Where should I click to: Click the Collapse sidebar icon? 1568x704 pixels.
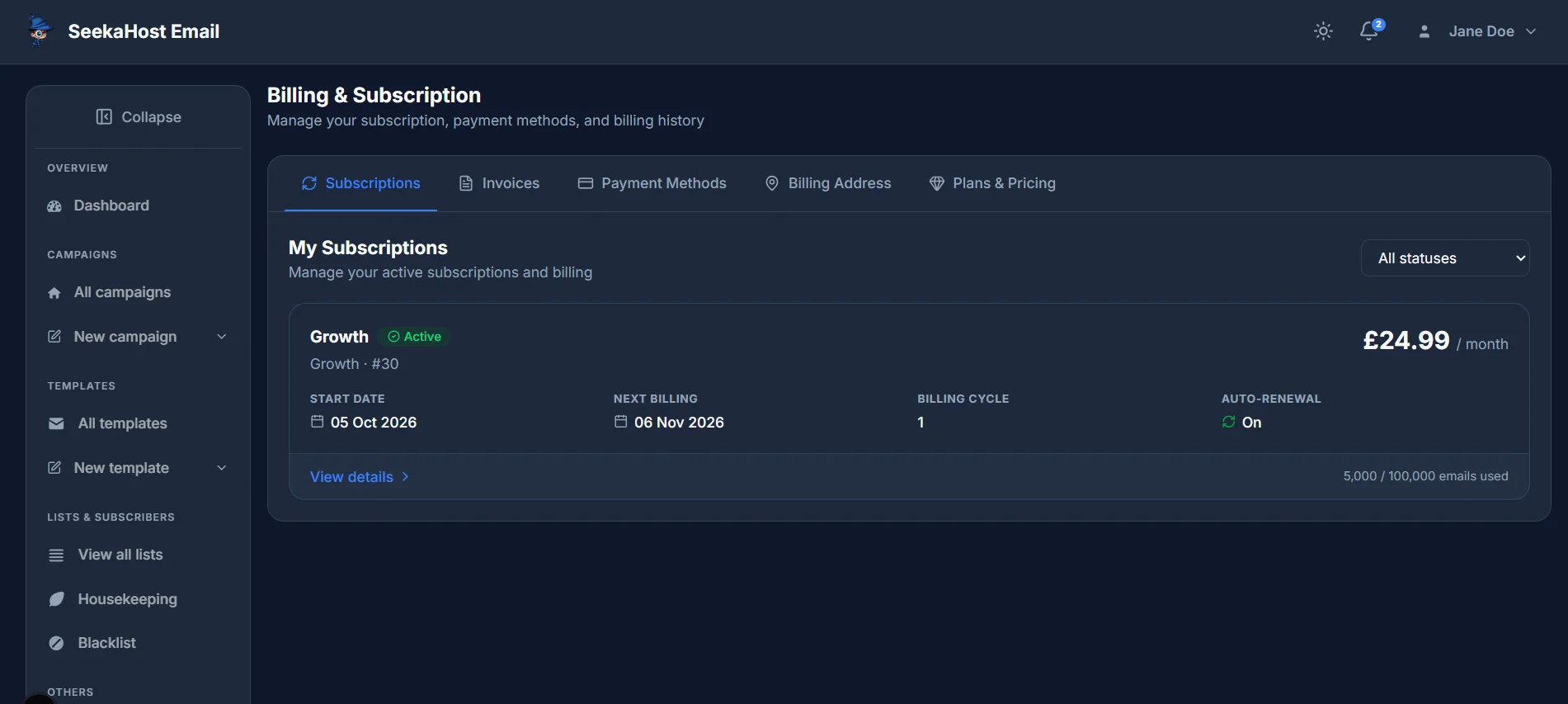point(104,117)
